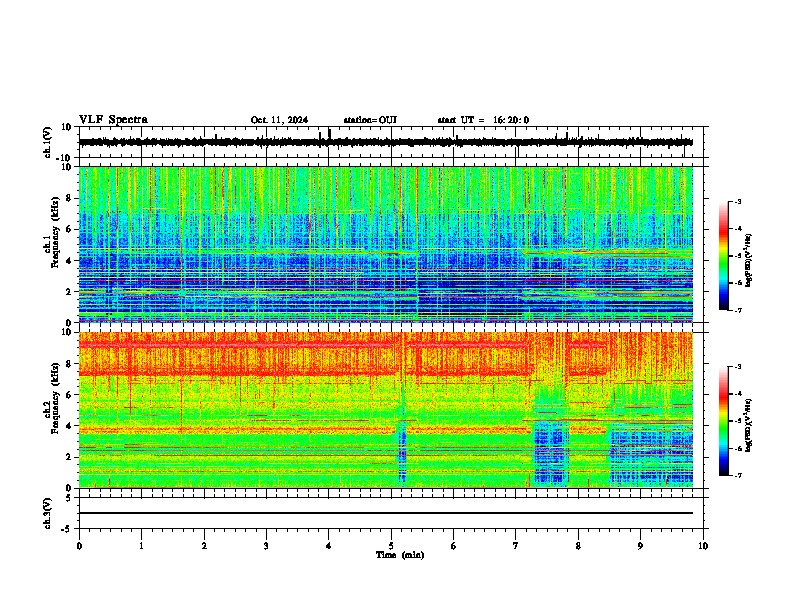Click the "6" kHz tick on ch.1 spectrogram axis
This screenshot has height=612, width=792.
pyautogui.click(x=69, y=229)
